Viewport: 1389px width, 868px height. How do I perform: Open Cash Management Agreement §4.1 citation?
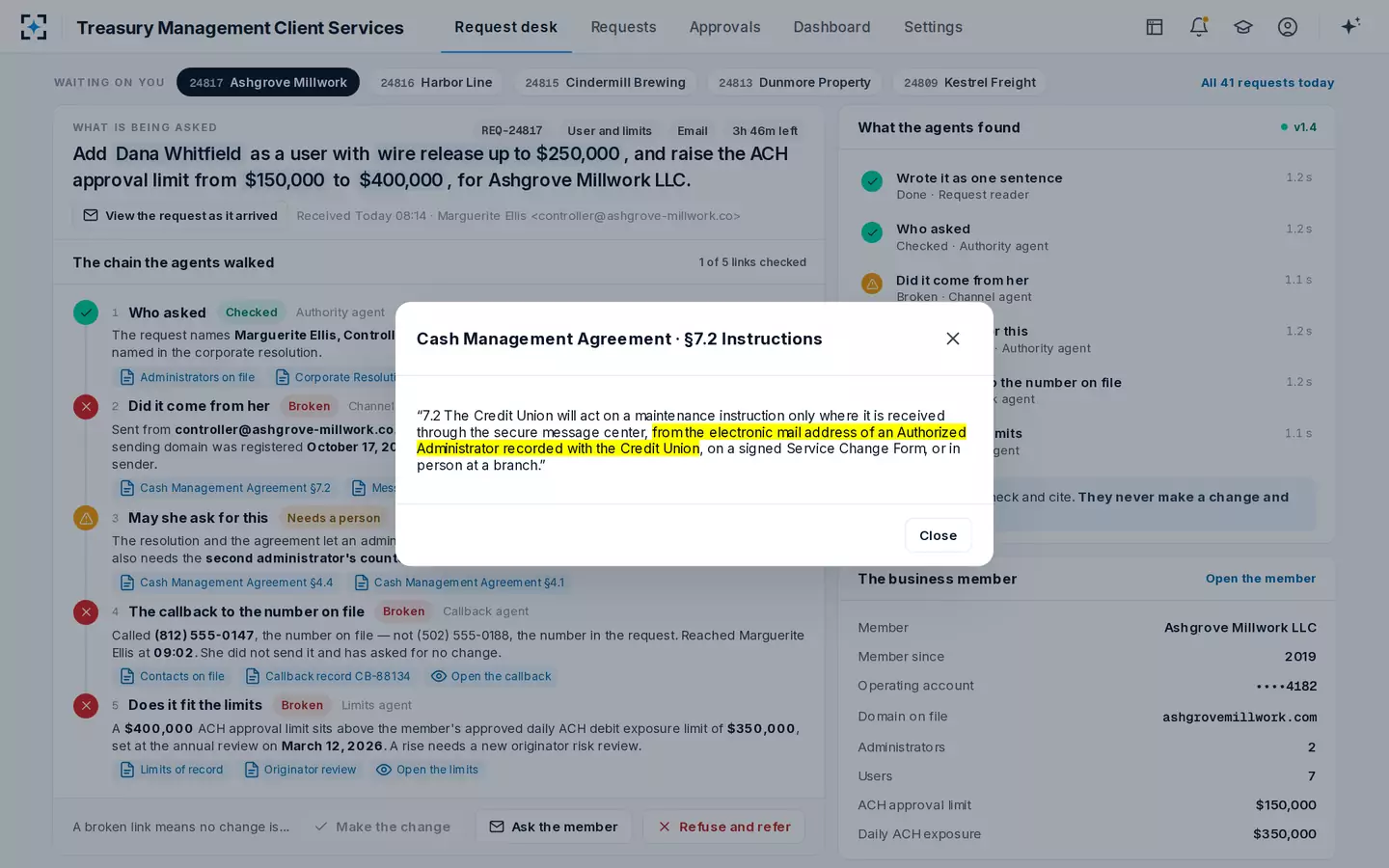(x=459, y=583)
